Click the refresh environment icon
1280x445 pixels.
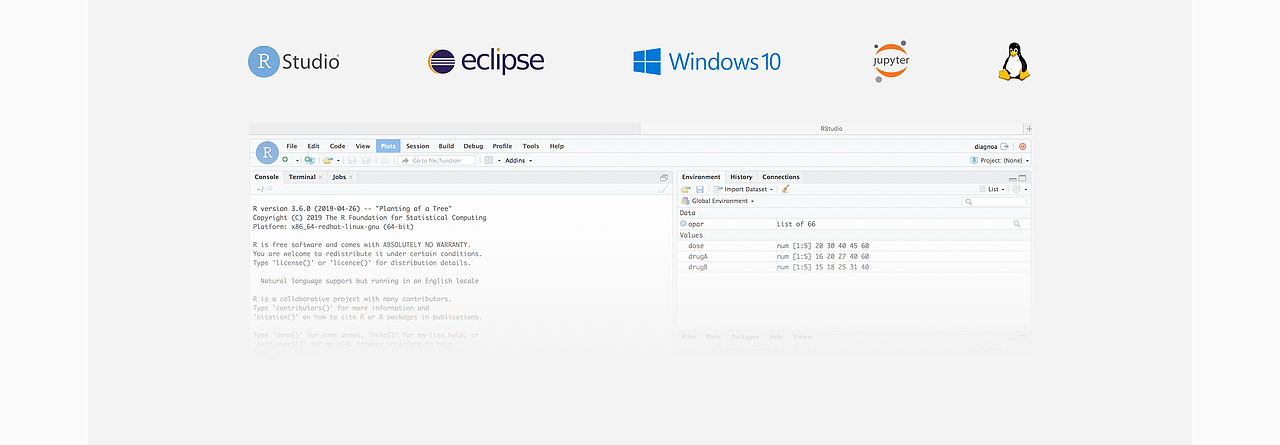(x=1016, y=189)
